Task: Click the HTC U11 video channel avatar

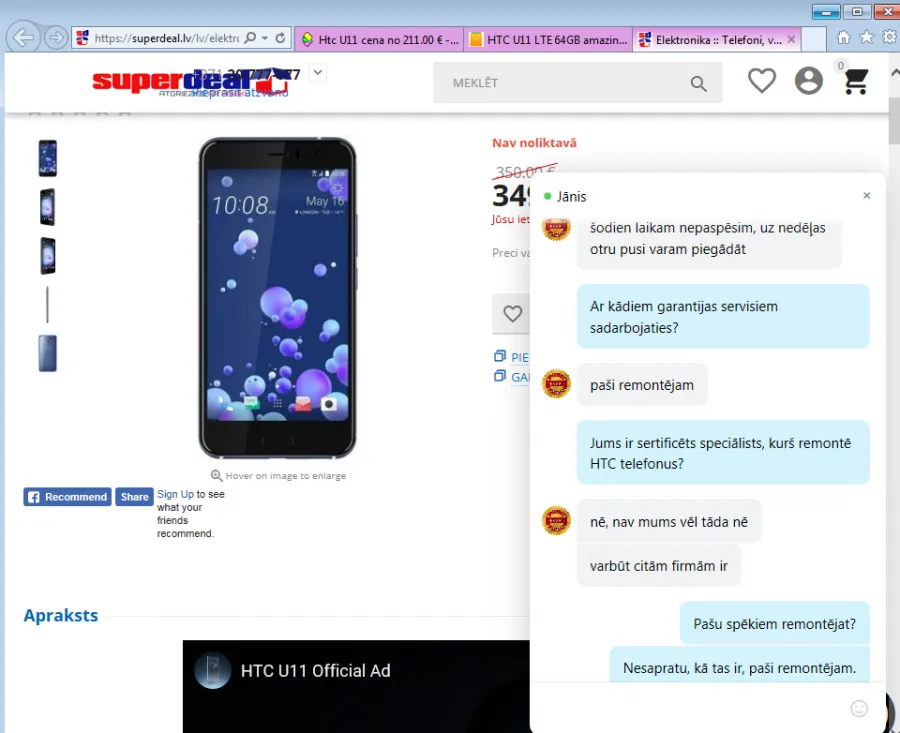Action: [x=212, y=670]
